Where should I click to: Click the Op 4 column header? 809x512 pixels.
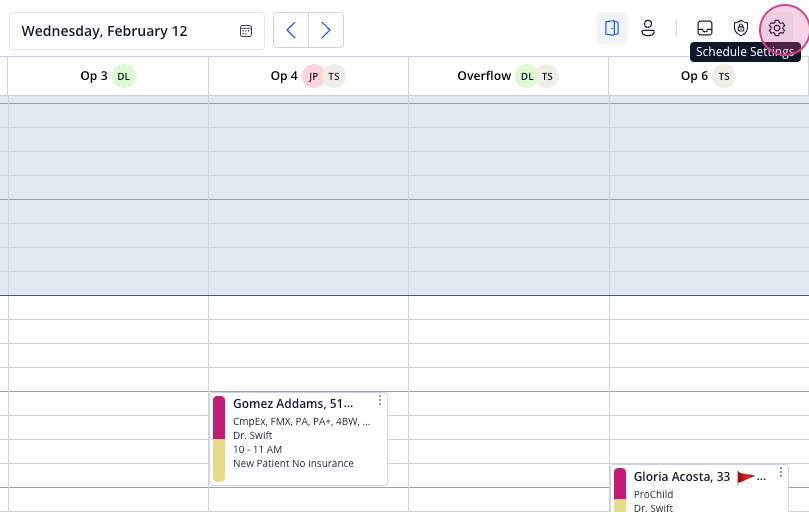(x=308, y=76)
